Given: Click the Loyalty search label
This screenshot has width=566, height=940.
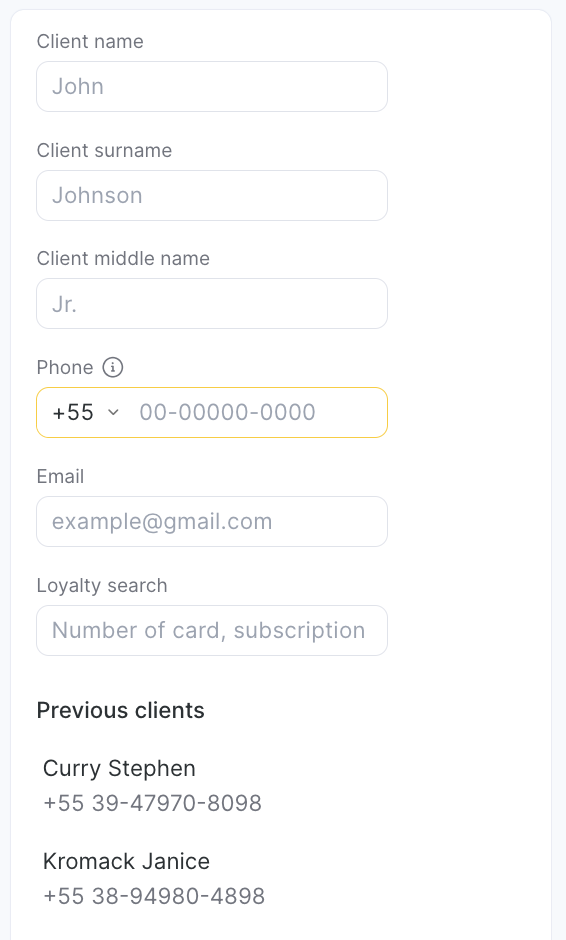Looking at the screenshot, I should pyautogui.click(x=102, y=586).
